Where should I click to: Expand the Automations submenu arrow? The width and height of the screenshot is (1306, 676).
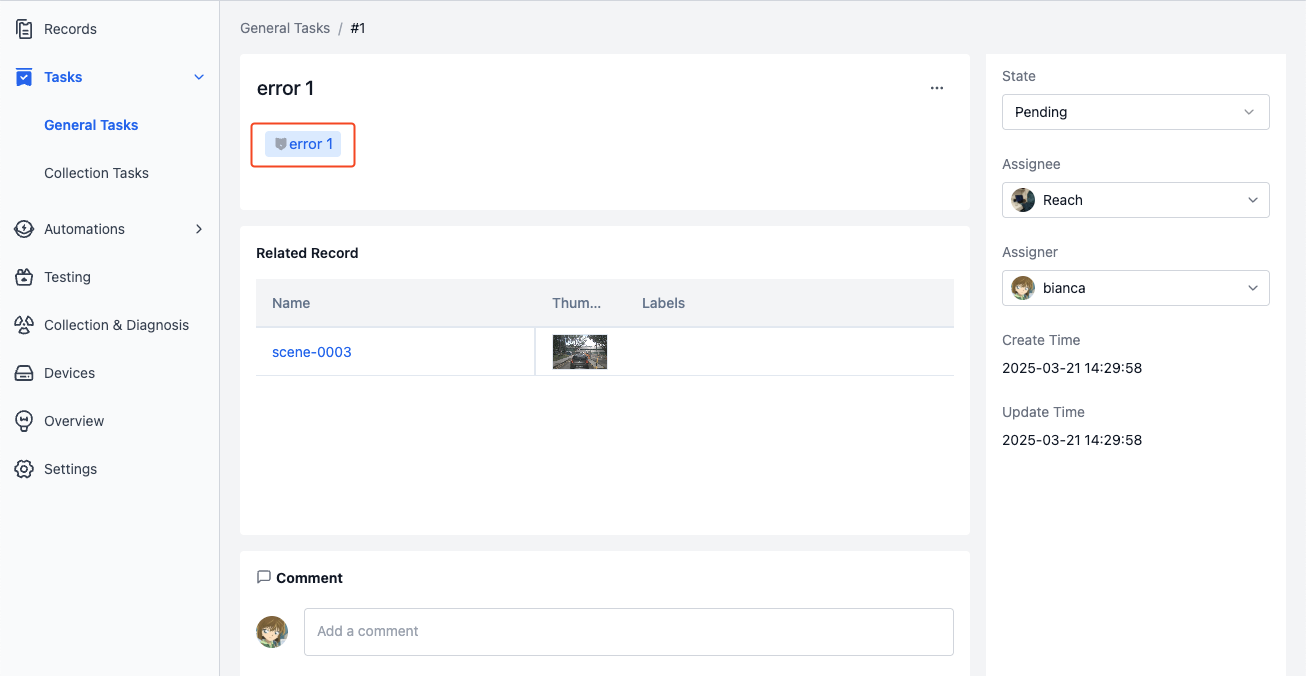(199, 229)
